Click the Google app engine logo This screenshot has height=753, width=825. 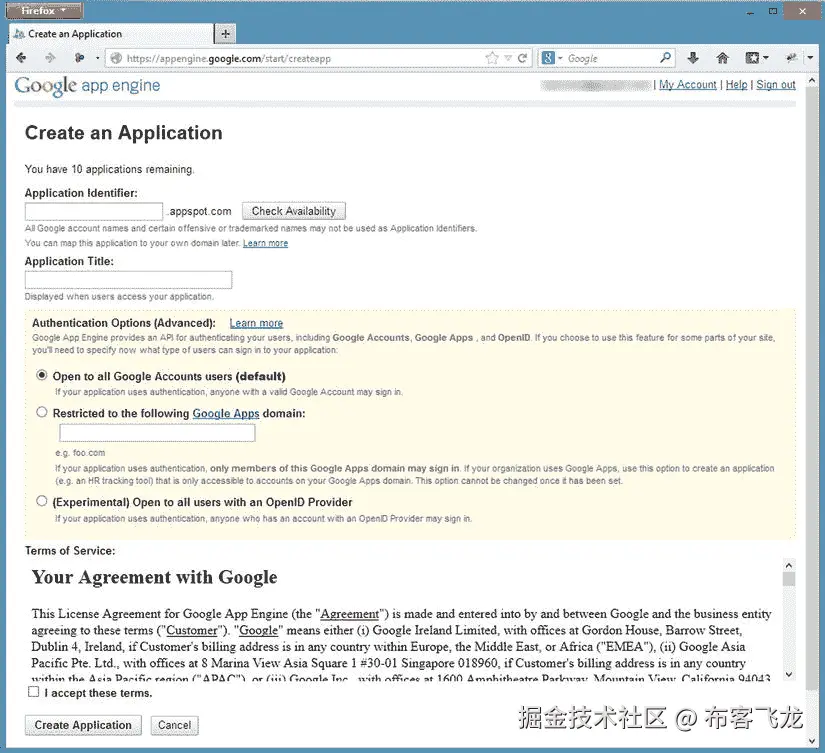pyautogui.click(x=87, y=86)
